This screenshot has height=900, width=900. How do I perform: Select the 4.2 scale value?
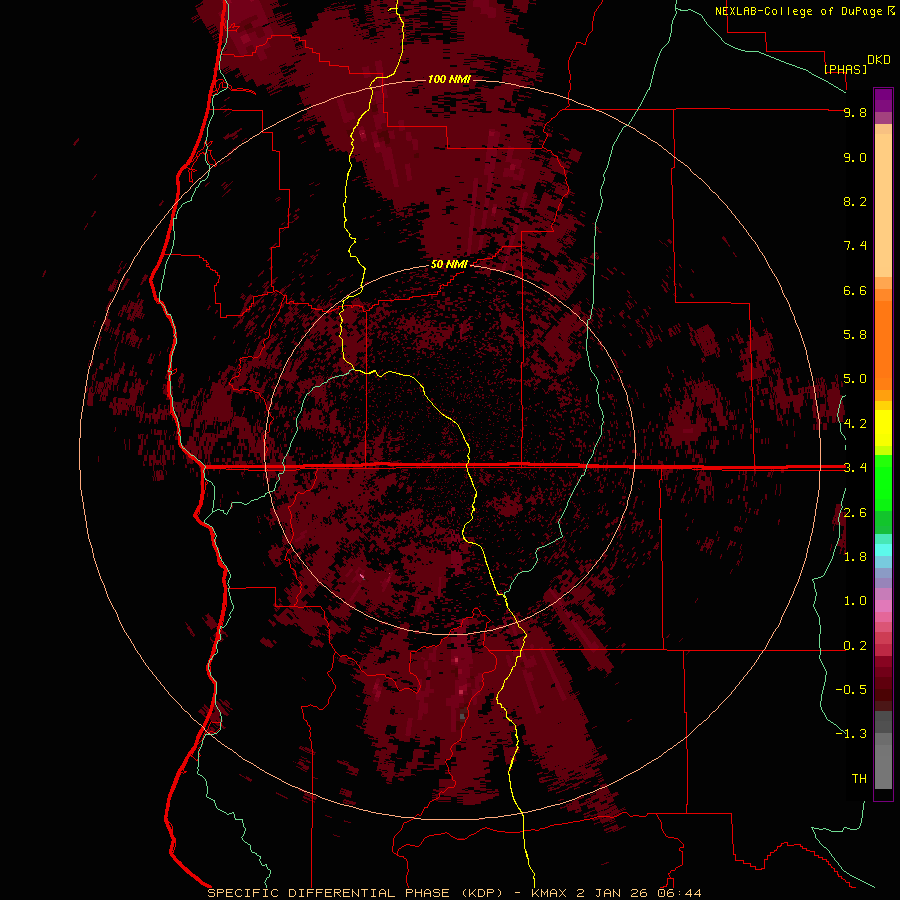click(x=855, y=424)
